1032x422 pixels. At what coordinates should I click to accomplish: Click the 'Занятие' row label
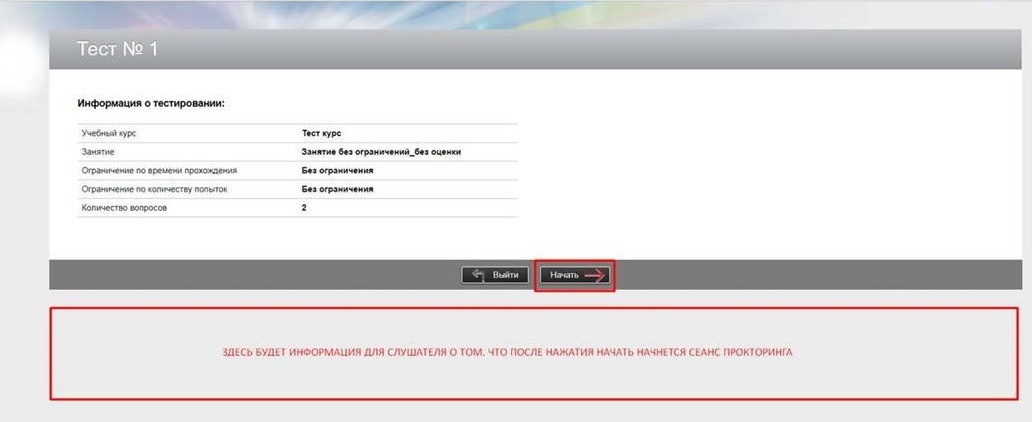(98, 151)
